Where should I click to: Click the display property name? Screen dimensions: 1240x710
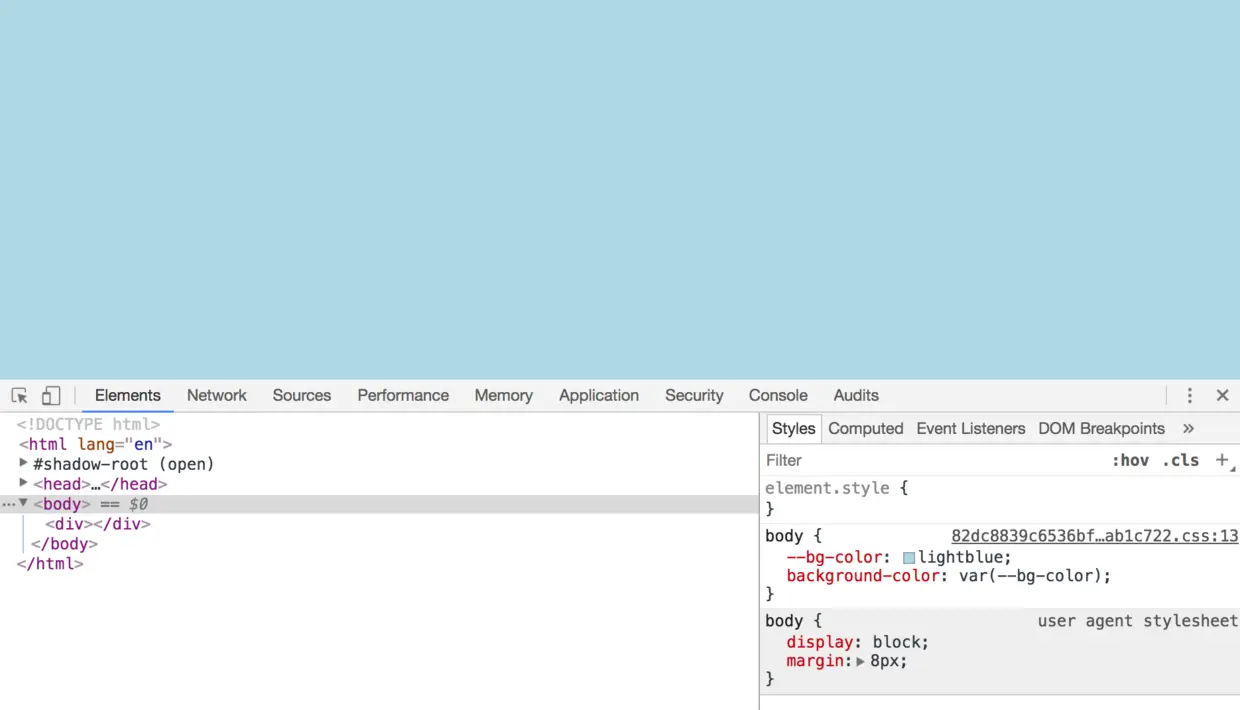(819, 642)
